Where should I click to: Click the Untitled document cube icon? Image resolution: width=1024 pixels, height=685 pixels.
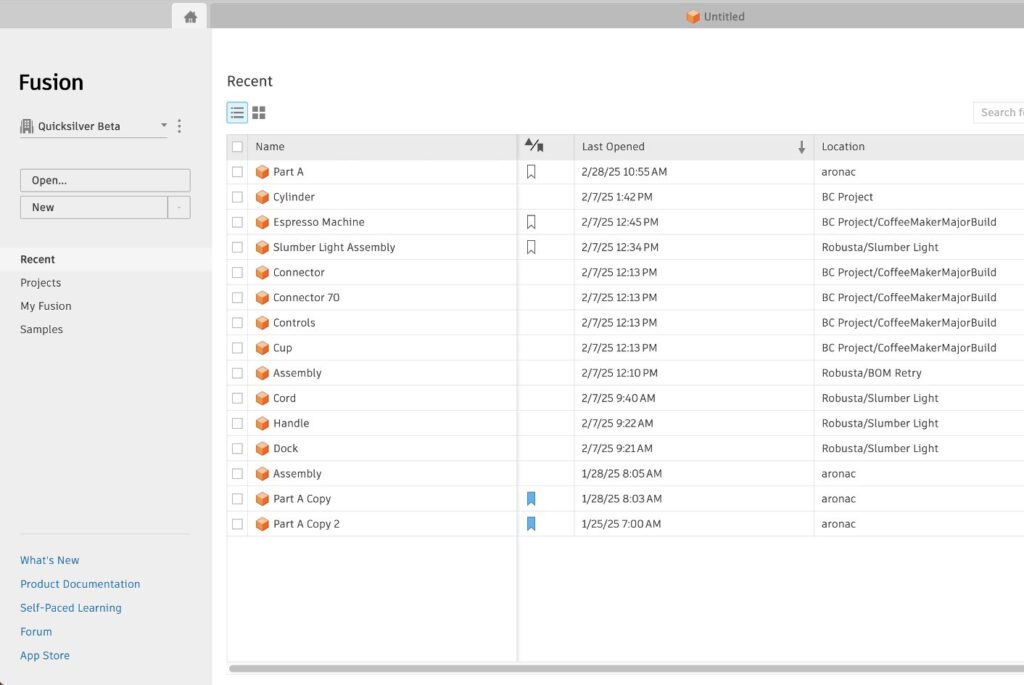693,17
